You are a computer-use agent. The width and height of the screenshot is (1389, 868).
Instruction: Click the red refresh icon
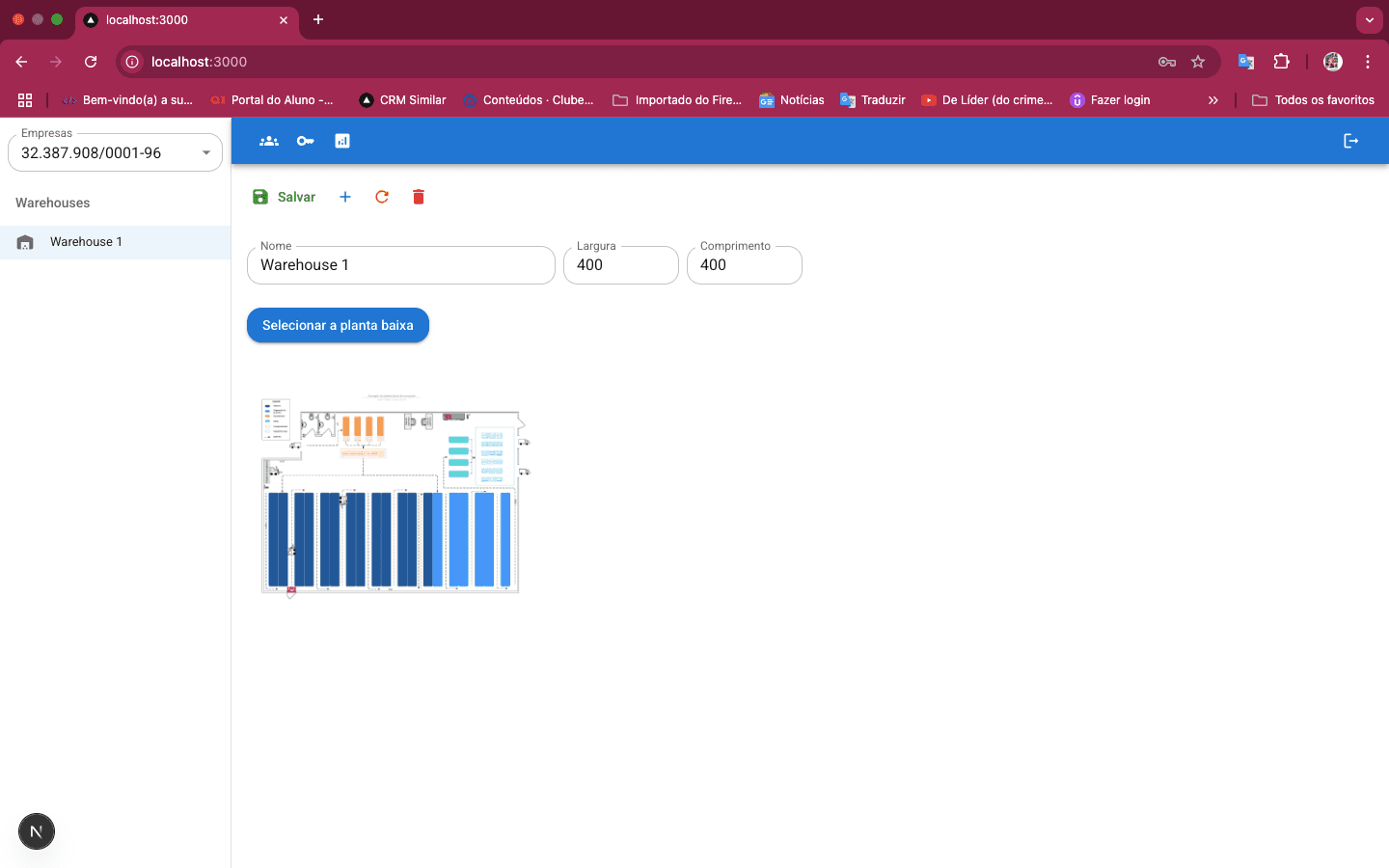pyautogui.click(x=382, y=197)
